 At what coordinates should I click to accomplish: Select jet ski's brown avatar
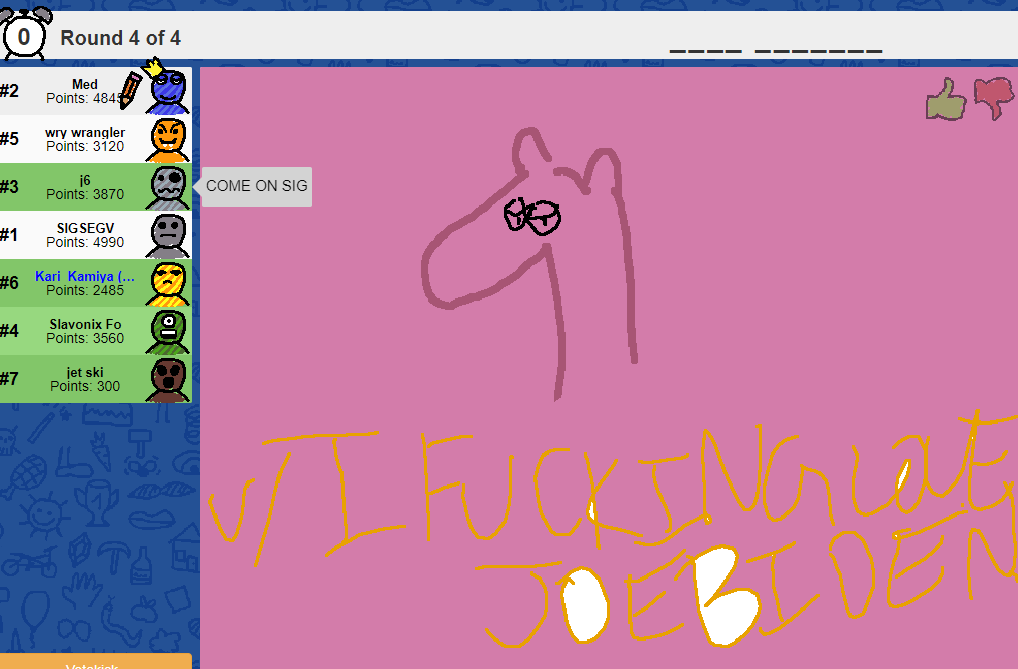tap(168, 381)
